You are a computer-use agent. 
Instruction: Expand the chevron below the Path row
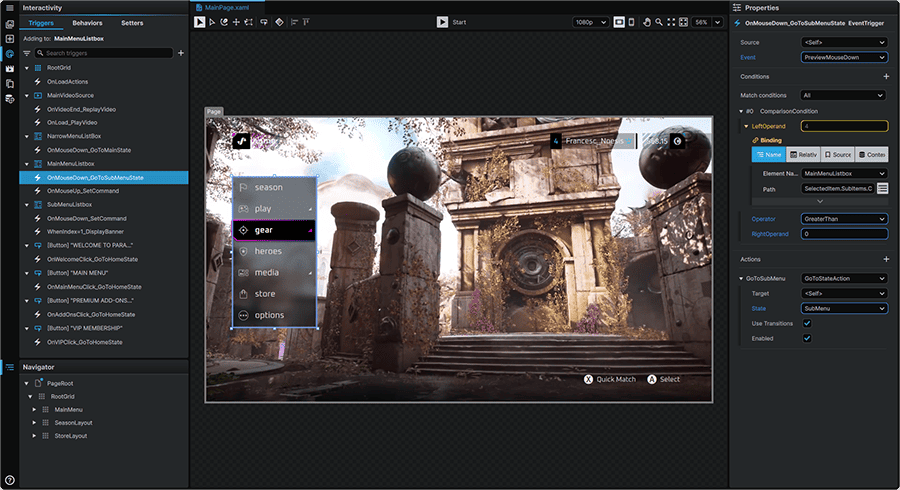point(820,201)
